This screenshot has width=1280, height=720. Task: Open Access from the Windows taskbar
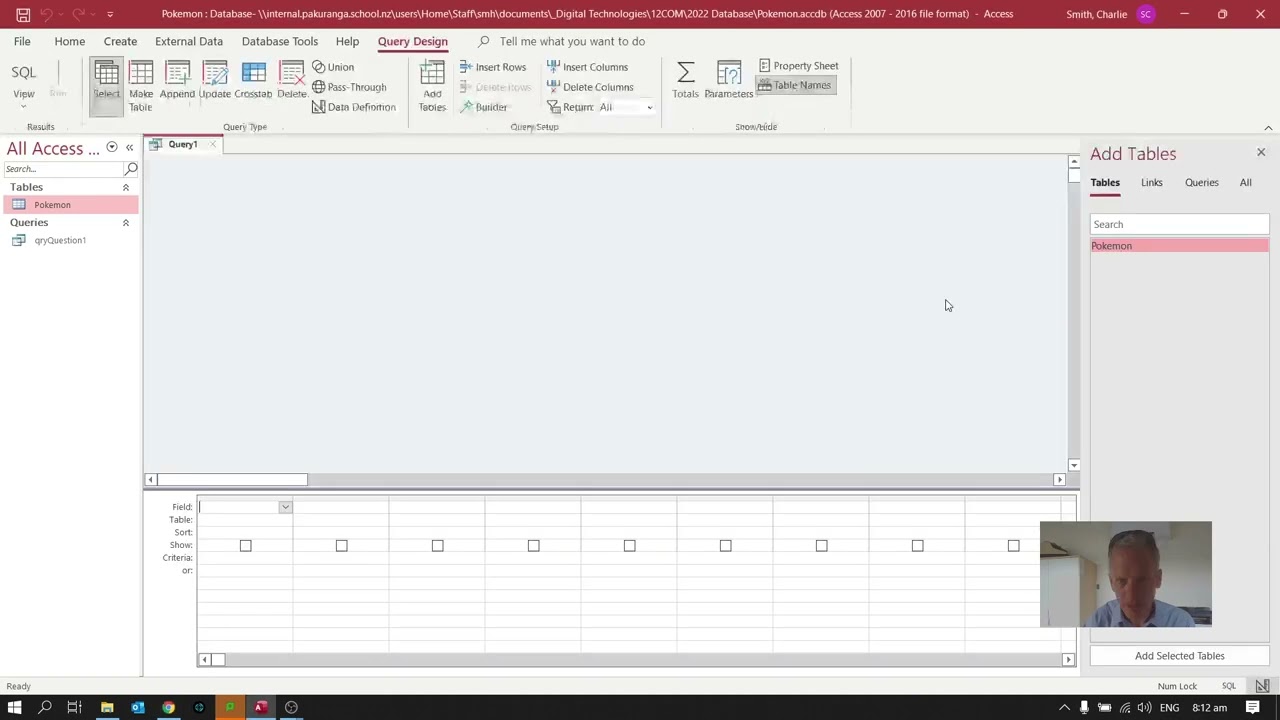[x=260, y=707]
